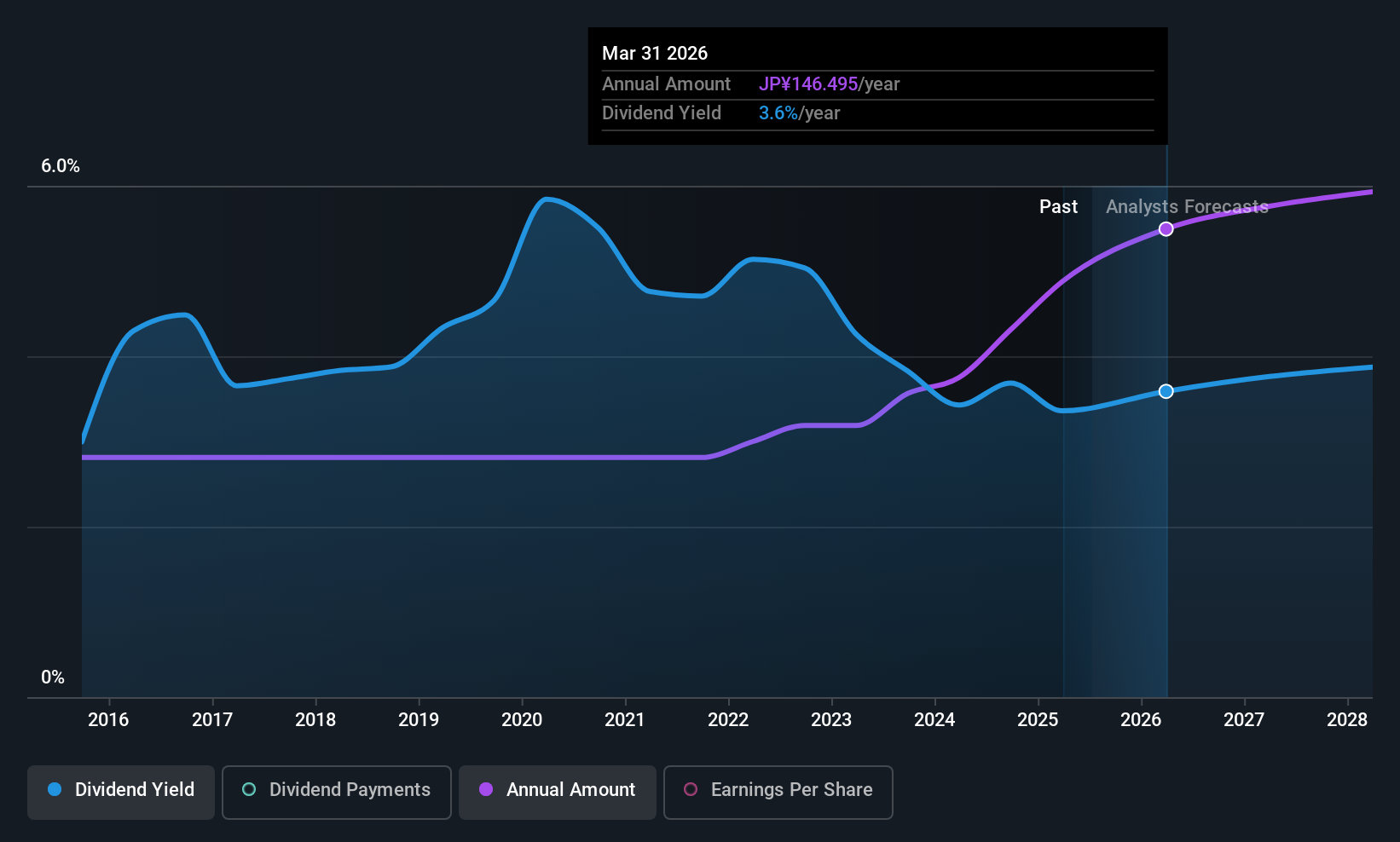
Task: Click the Past region label
Action: [1058, 207]
